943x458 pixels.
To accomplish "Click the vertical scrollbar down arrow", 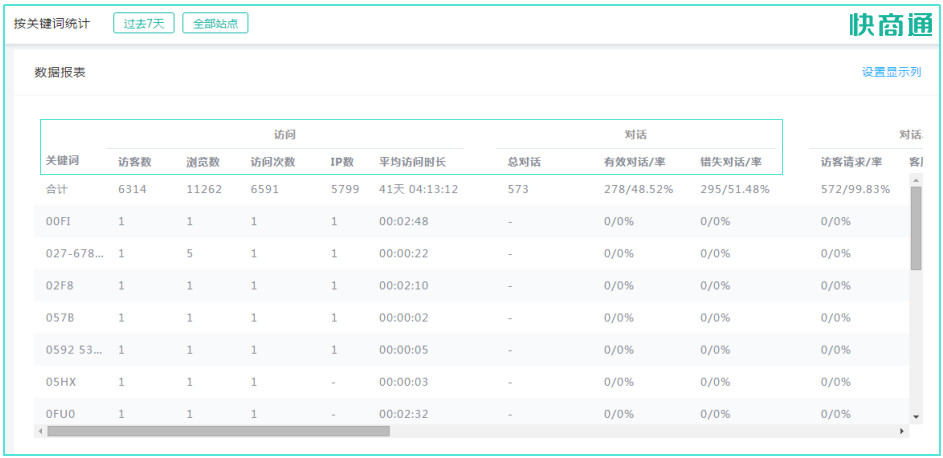I will [x=915, y=416].
